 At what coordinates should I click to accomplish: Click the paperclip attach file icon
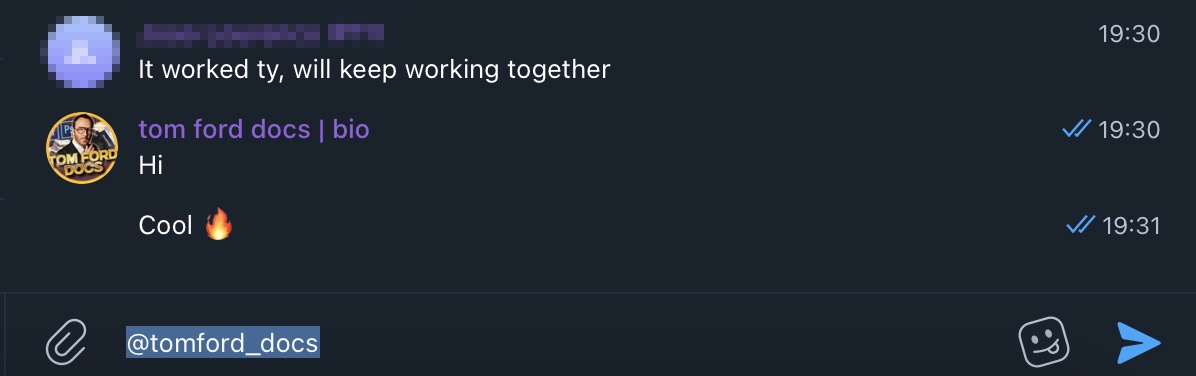coord(66,342)
